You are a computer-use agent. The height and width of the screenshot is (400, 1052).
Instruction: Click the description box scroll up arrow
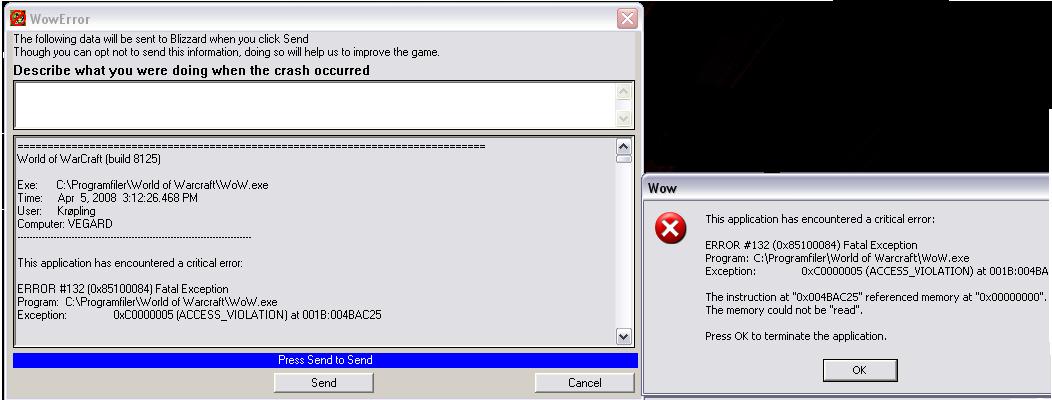(624, 92)
